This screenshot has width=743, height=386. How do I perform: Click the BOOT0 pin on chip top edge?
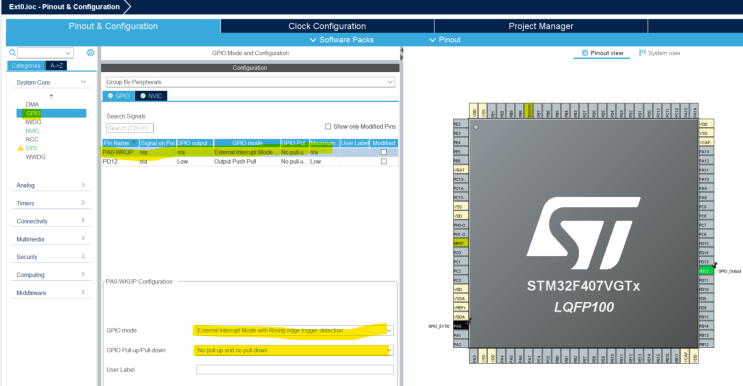[x=529, y=111]
